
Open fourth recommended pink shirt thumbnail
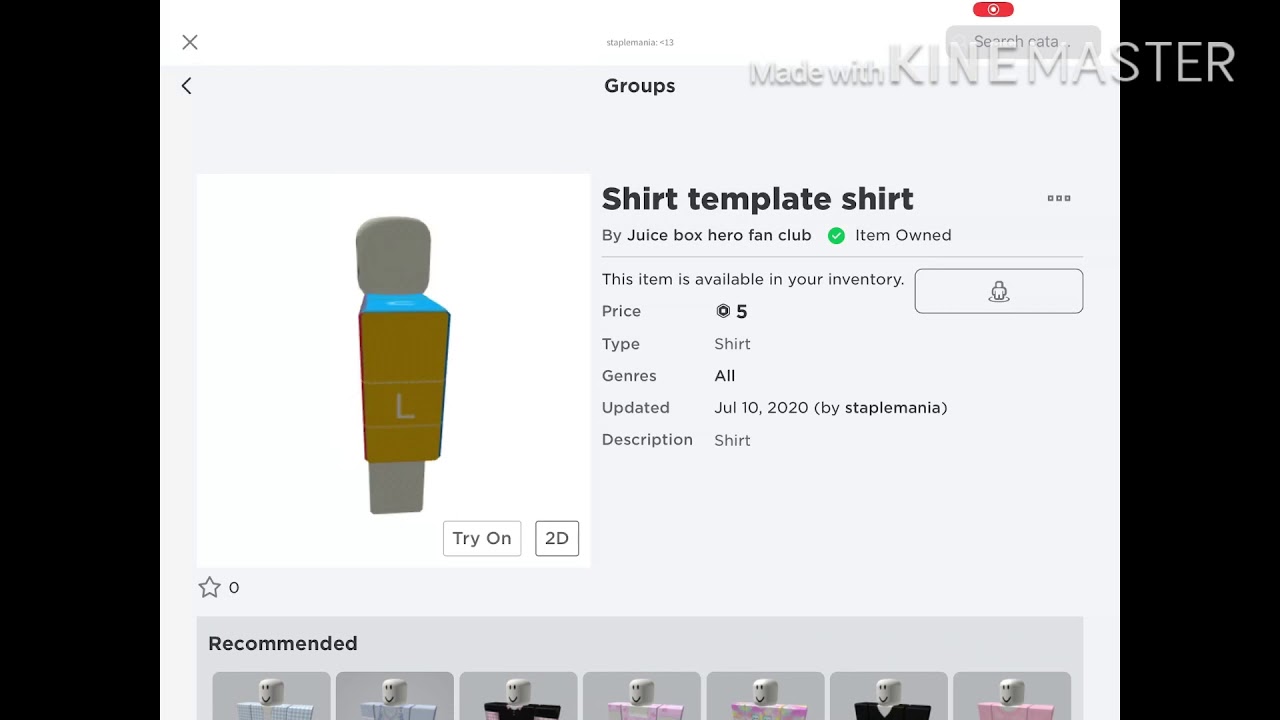click(642, 696)
